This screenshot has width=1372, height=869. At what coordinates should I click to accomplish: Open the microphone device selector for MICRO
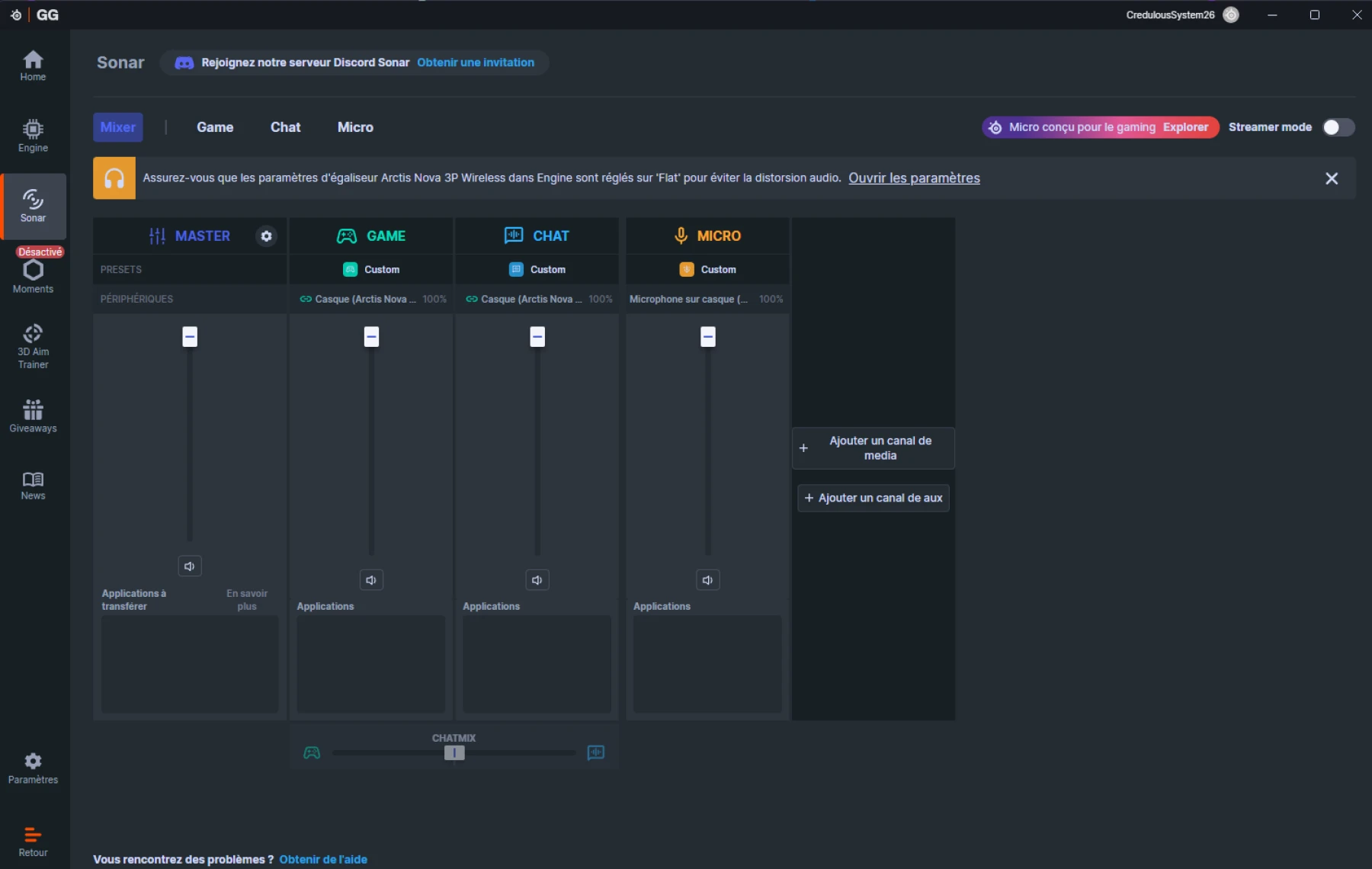pyautogui.click(x=688, y=299)
